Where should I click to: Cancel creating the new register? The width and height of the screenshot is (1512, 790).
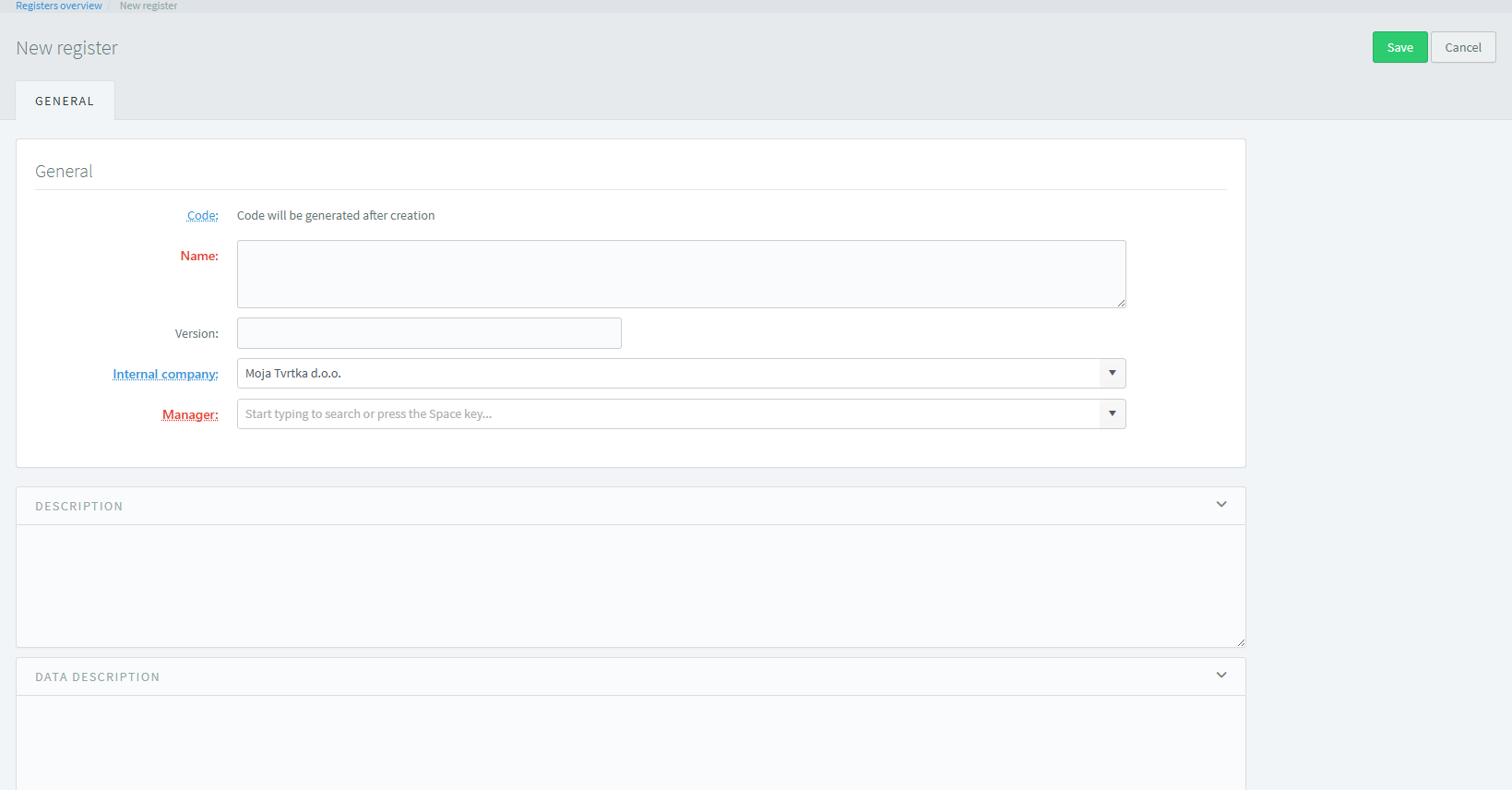(1462, 47)
